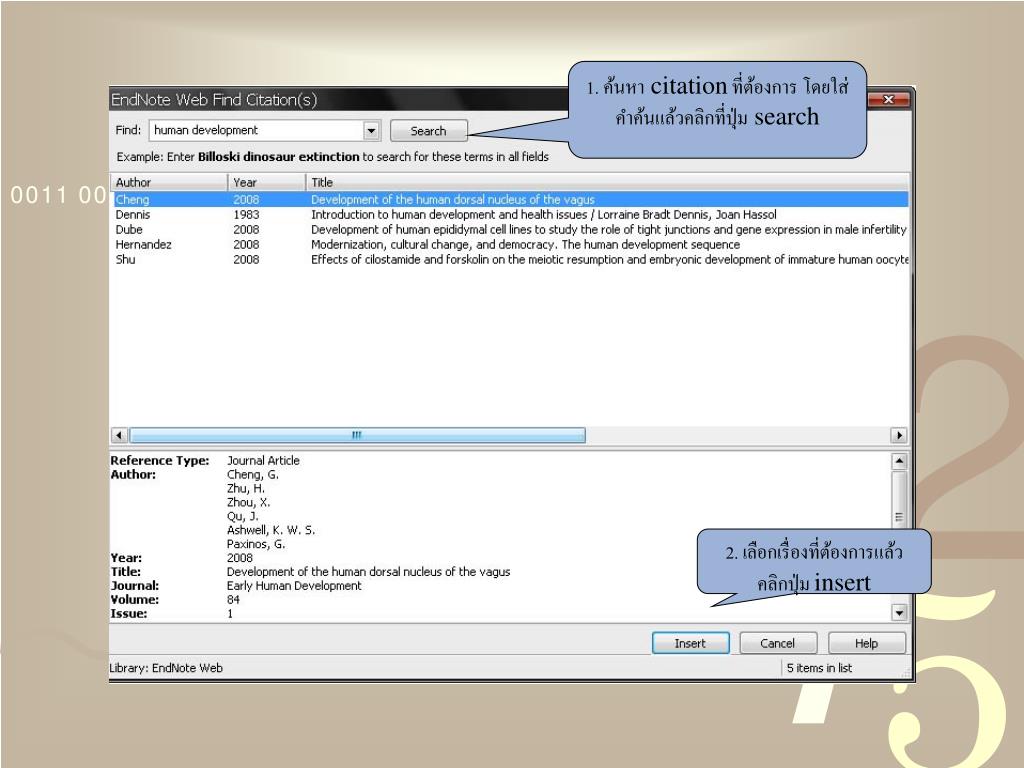The image size is (1024, 768).
Task: Click the '5 items in list' status text
Action: click(x=819, y=667)
